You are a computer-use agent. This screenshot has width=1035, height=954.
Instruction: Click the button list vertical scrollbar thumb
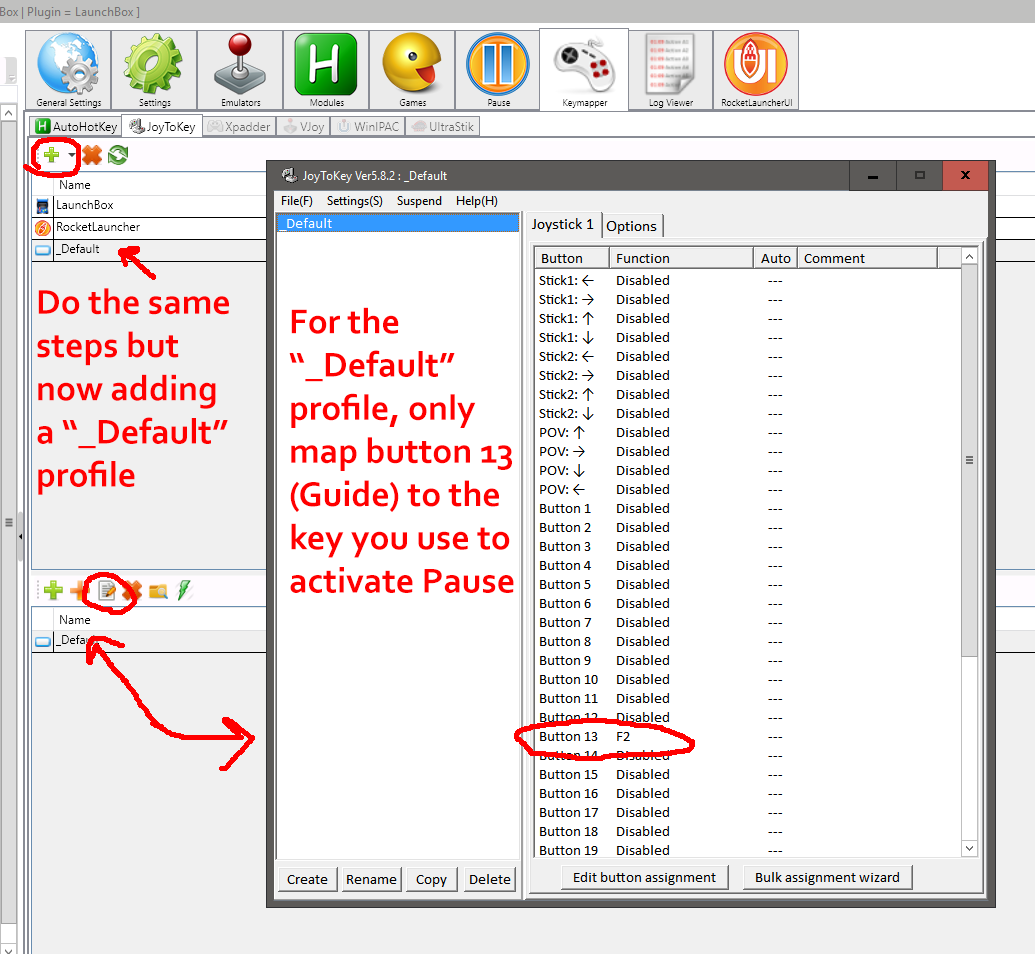point(969,460)
